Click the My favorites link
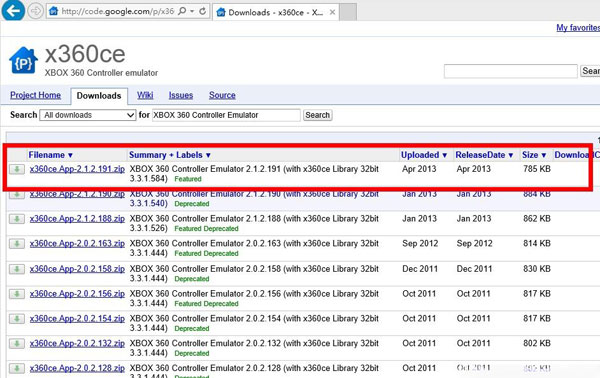600x378 pixels. pos(578,28)
